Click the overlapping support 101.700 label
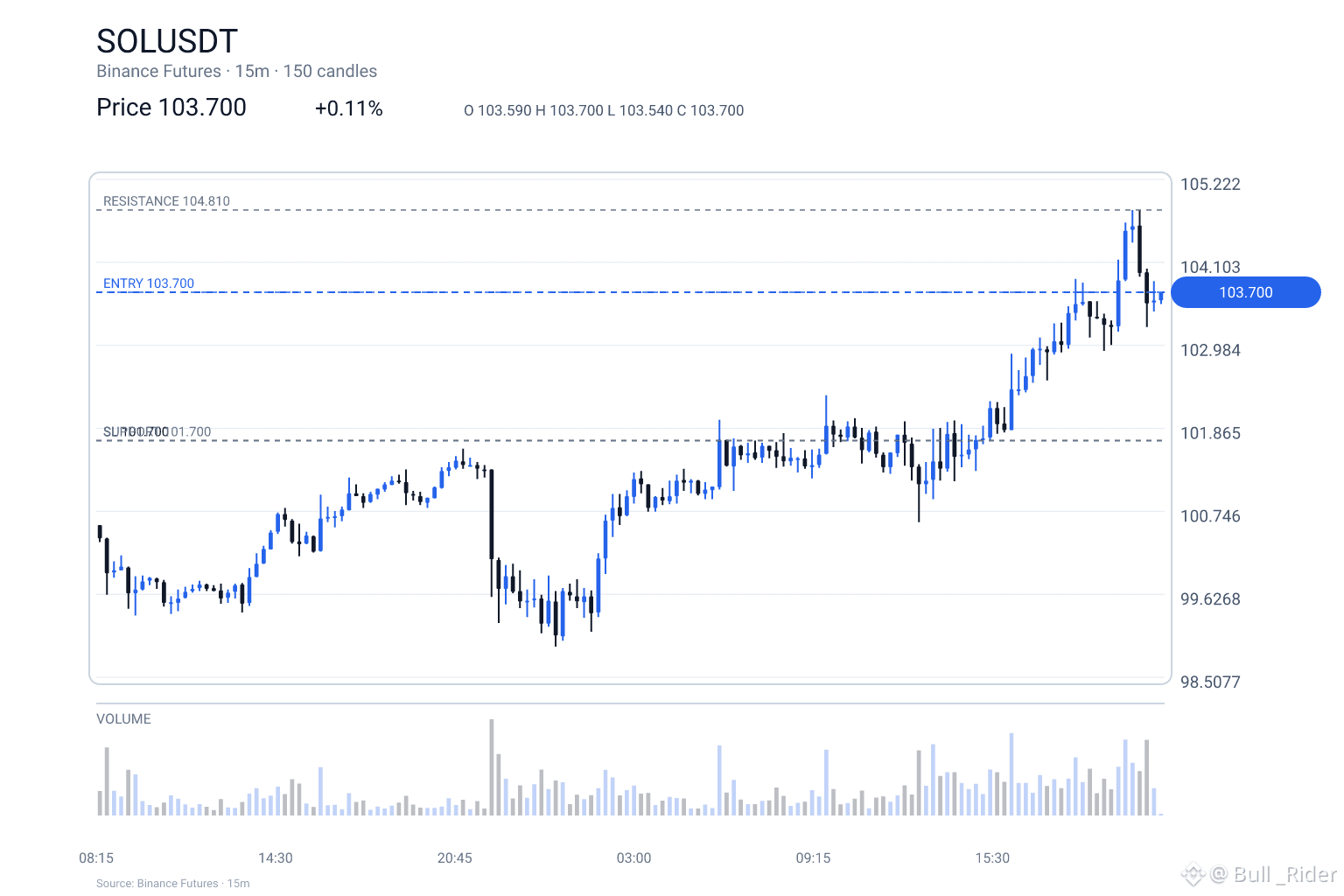The height and width of the screenshot is (896, 1344). (x=157, y=432)
